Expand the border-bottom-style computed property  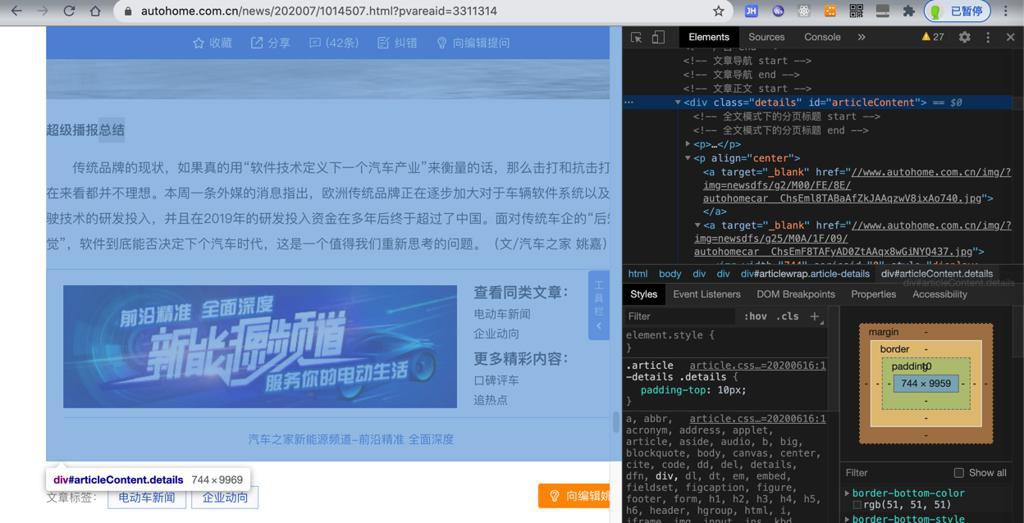848,519
